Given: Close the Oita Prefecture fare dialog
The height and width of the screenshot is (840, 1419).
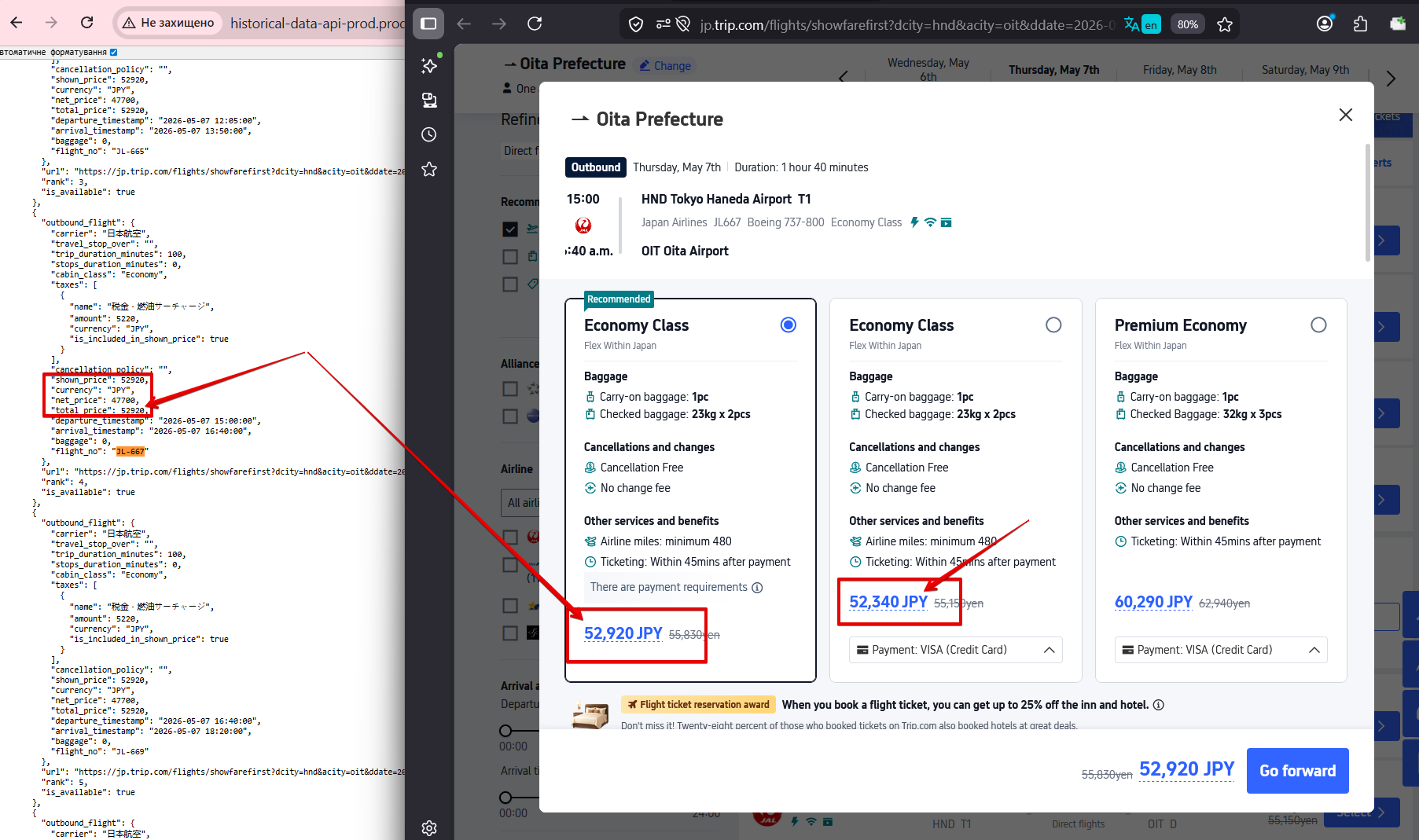Looking at the screenshot, I should tap(1346, 115).
